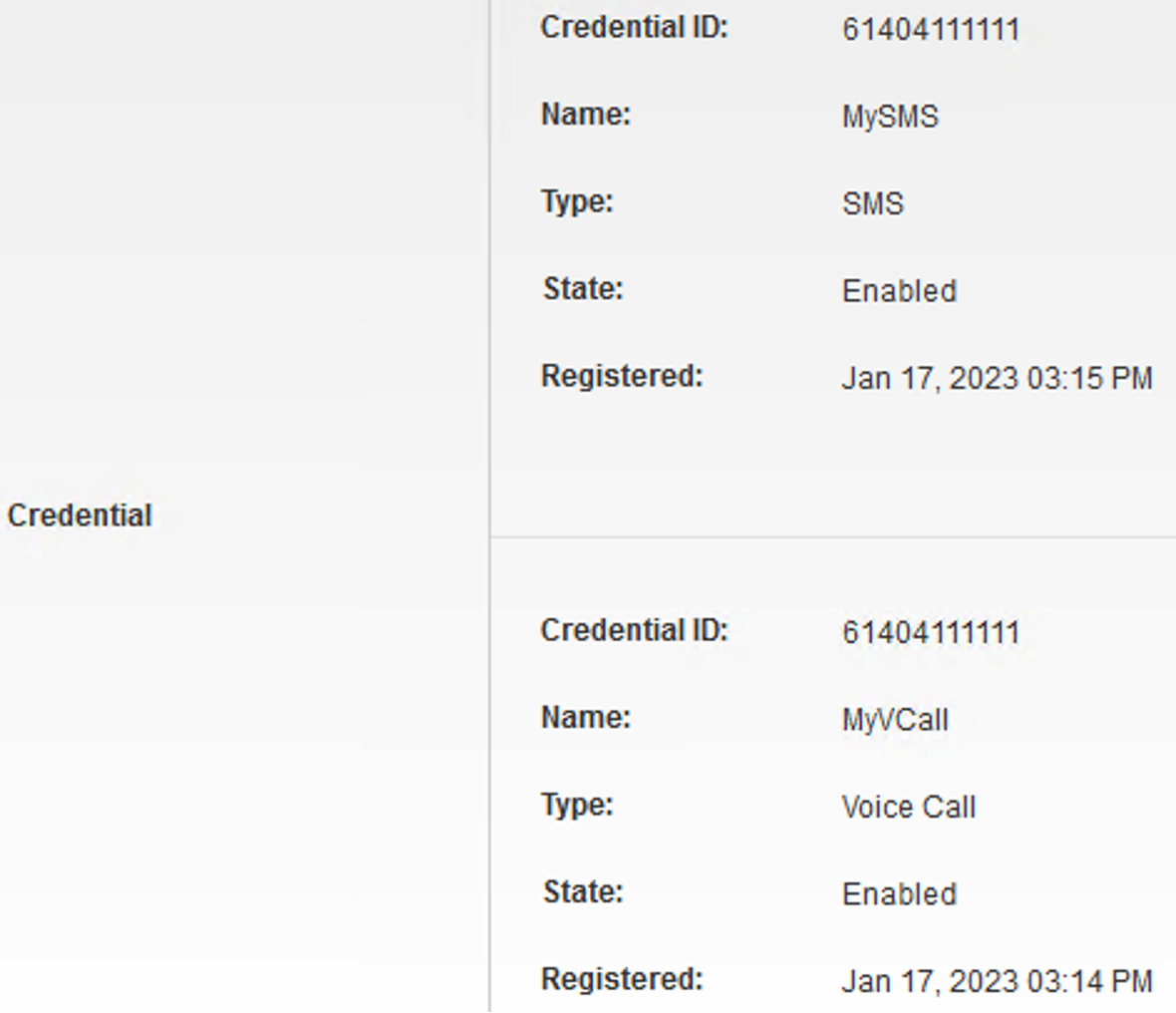Select the 03:14 PM registration date

point(997,982)
